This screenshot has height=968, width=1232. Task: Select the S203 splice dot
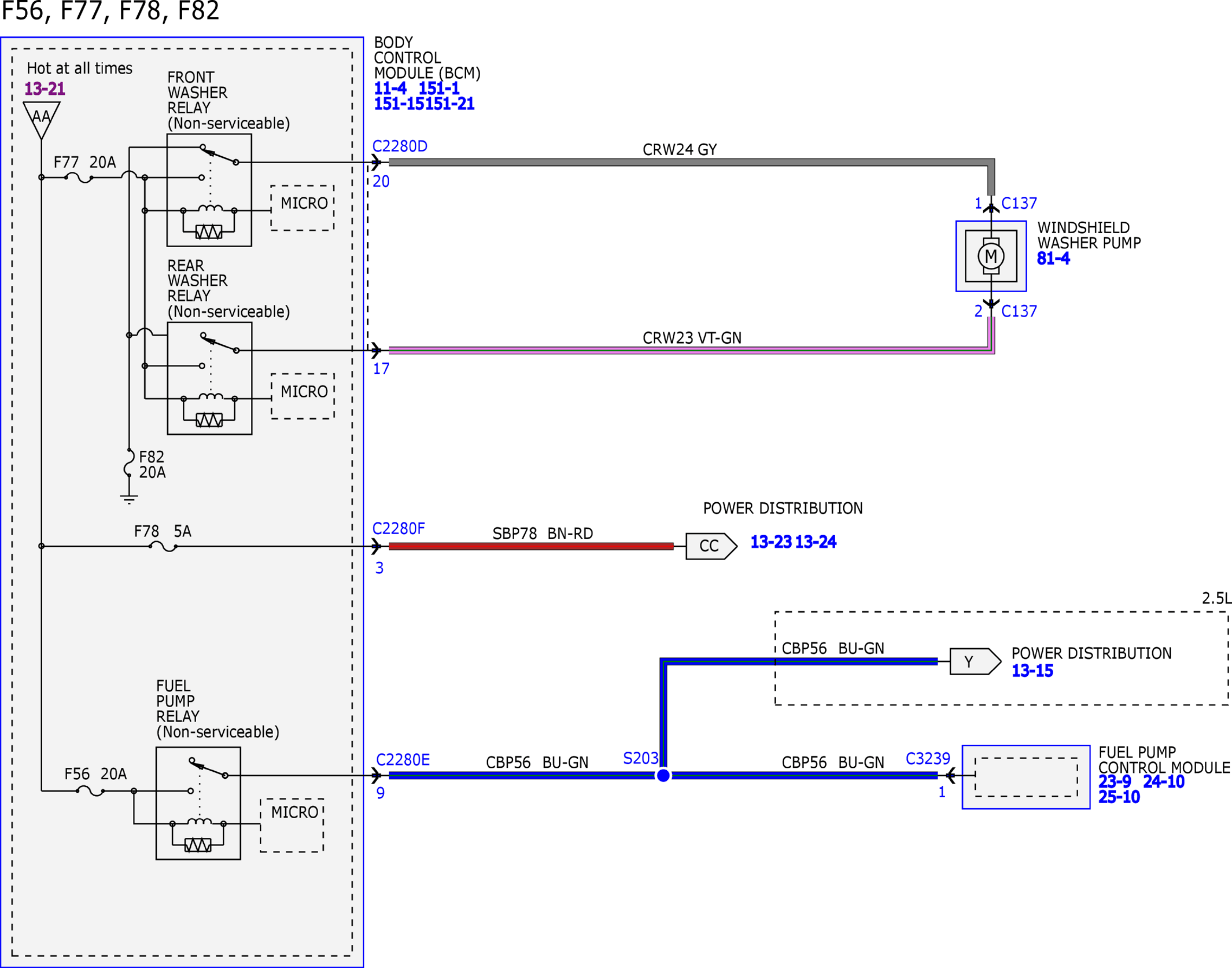[663, 775]
